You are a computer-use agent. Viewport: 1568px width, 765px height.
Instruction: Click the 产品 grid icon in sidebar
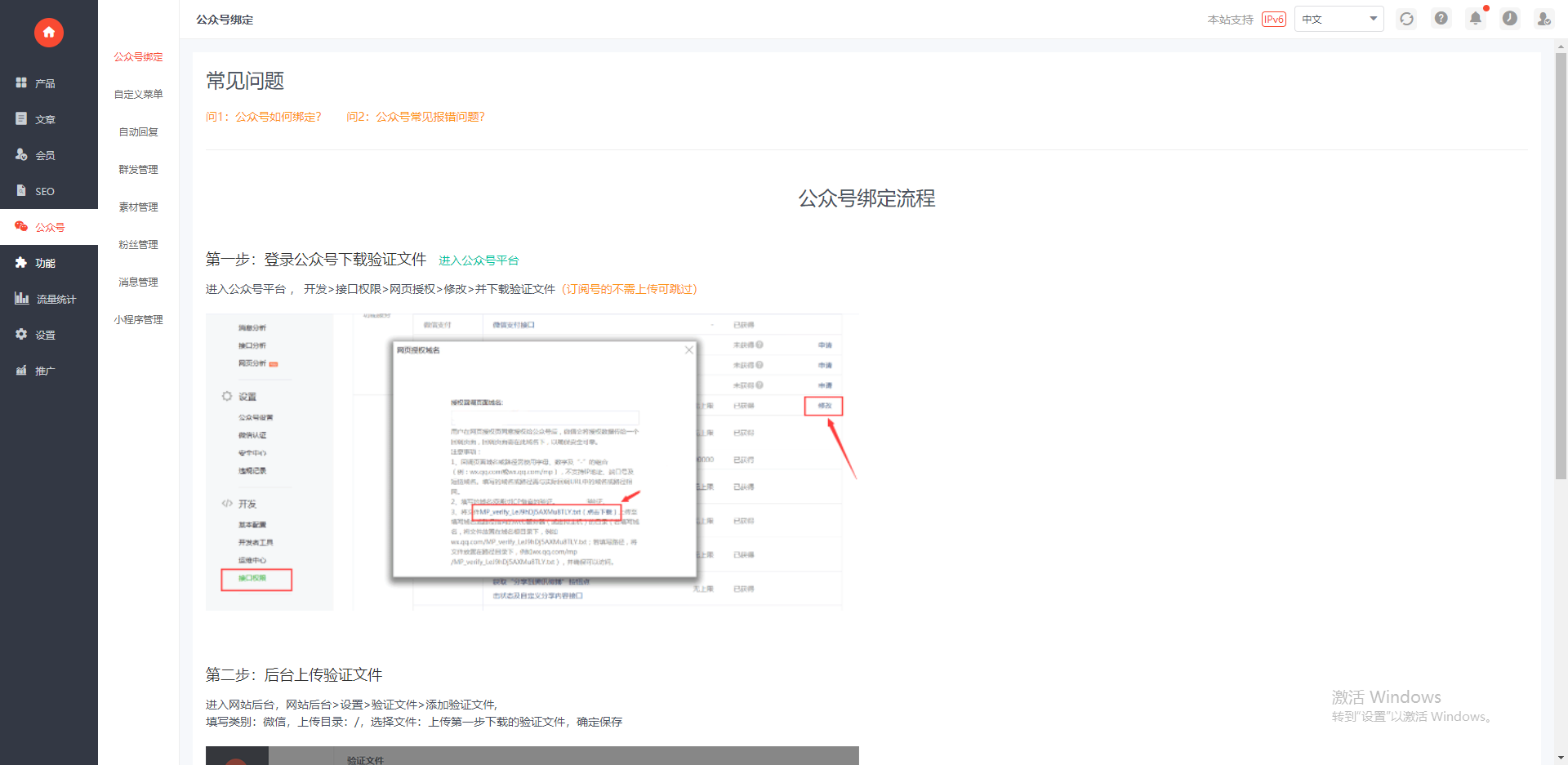point(21,82)
